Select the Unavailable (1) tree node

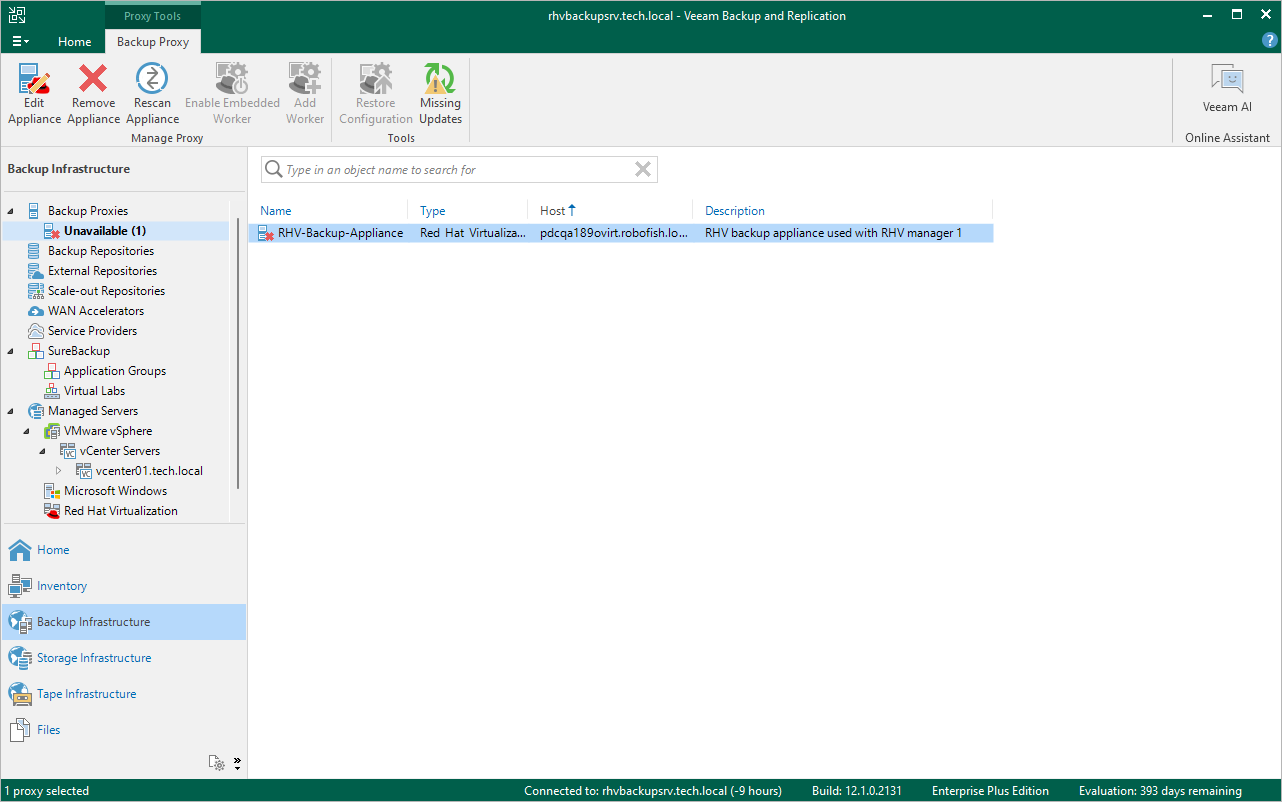coord(105,231)
